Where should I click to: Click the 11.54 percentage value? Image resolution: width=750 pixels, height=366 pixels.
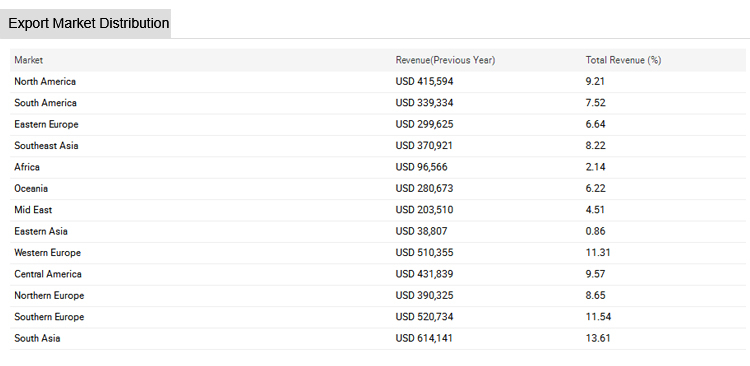598,317
